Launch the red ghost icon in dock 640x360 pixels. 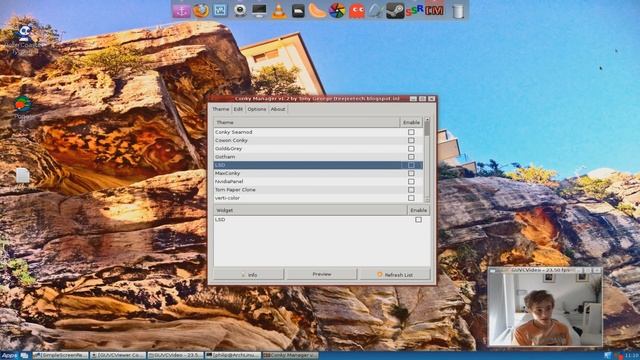coord(357,11)
